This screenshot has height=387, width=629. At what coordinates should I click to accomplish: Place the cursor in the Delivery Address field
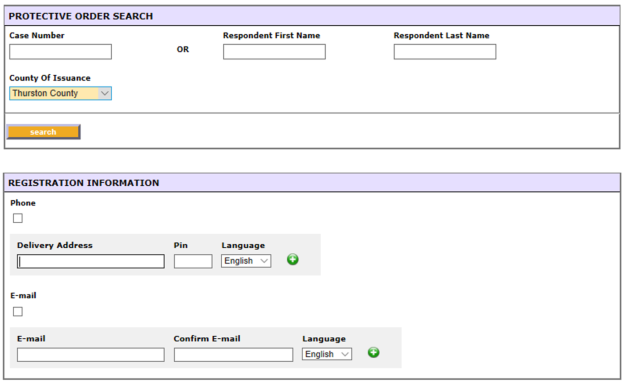coord(91,261)
